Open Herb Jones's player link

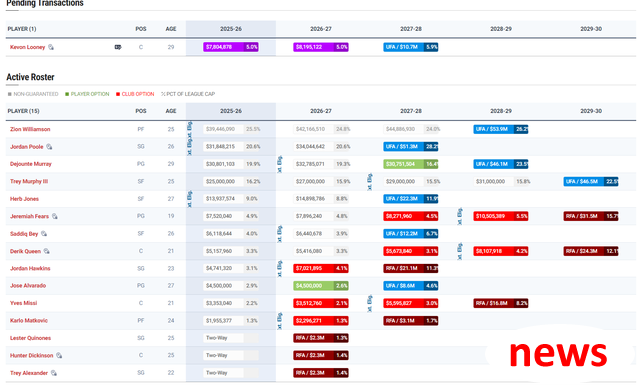tap(24, 199)
